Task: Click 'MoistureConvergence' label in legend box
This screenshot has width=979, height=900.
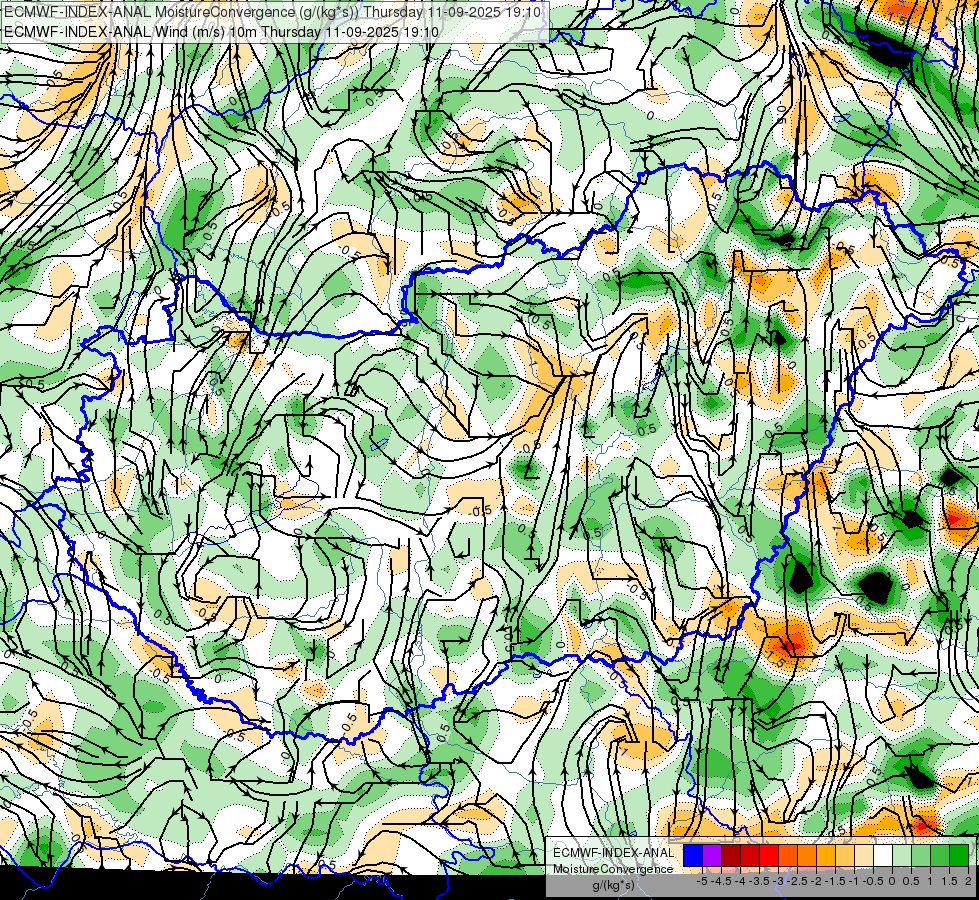Action: tap(613, 869)
